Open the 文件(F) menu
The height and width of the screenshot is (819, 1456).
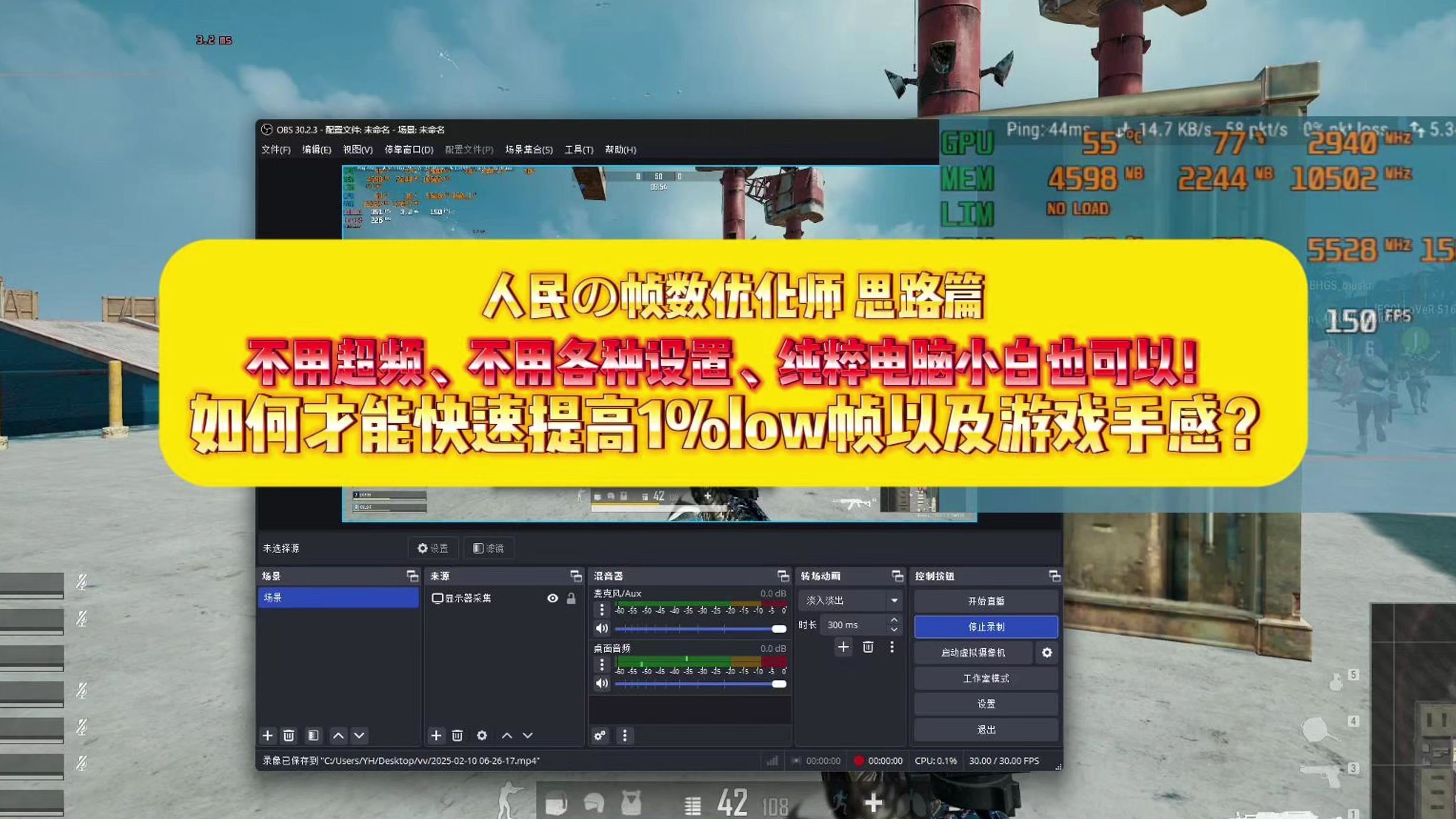tap(276, 149)
